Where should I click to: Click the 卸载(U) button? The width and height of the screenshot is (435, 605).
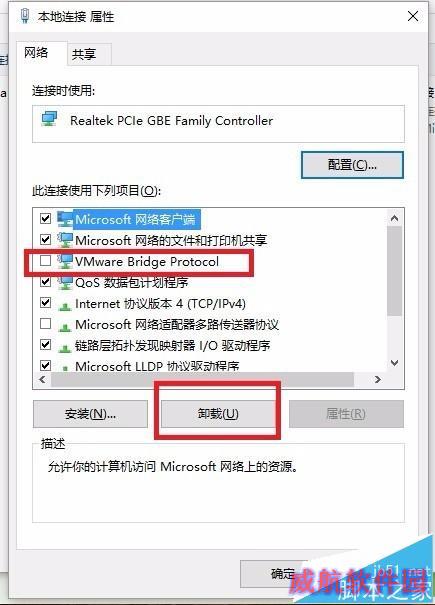[x=218, y=414]
